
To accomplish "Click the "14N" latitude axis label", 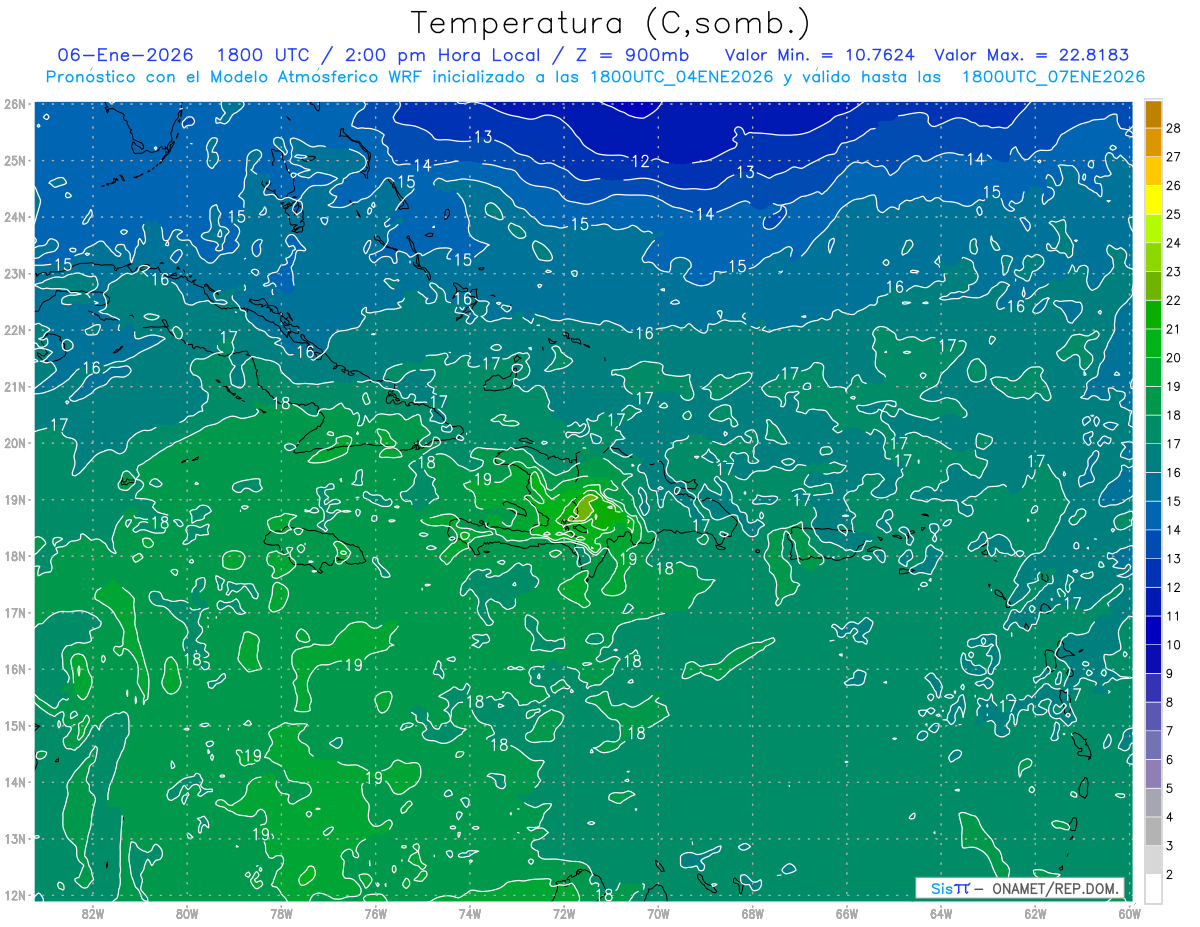I will [x=15, y=782].
